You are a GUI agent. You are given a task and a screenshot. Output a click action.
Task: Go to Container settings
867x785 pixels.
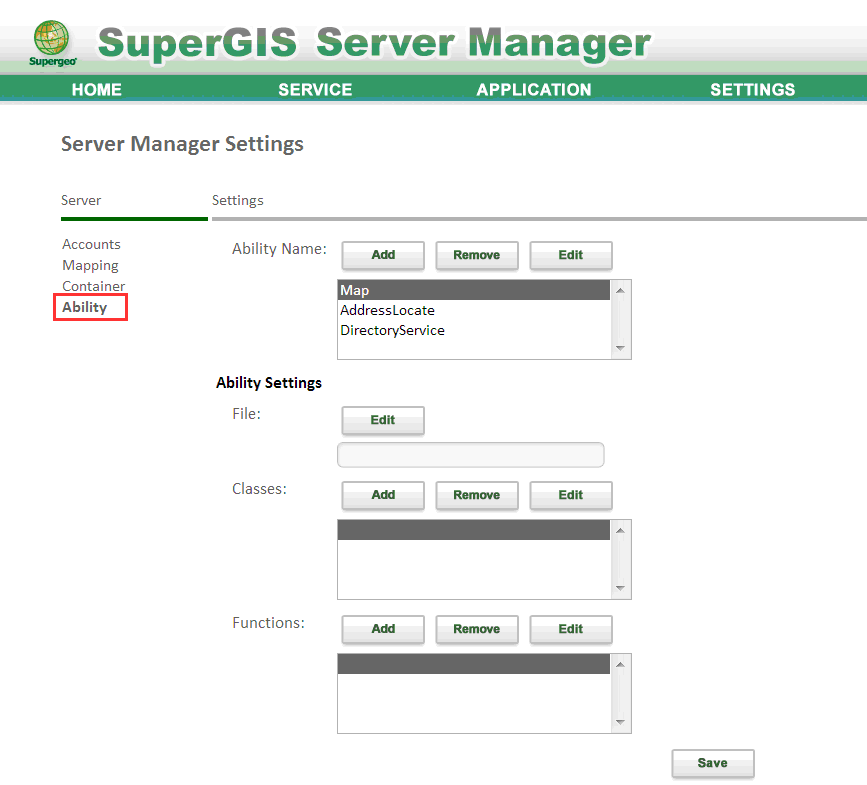[x=93, y=286]
